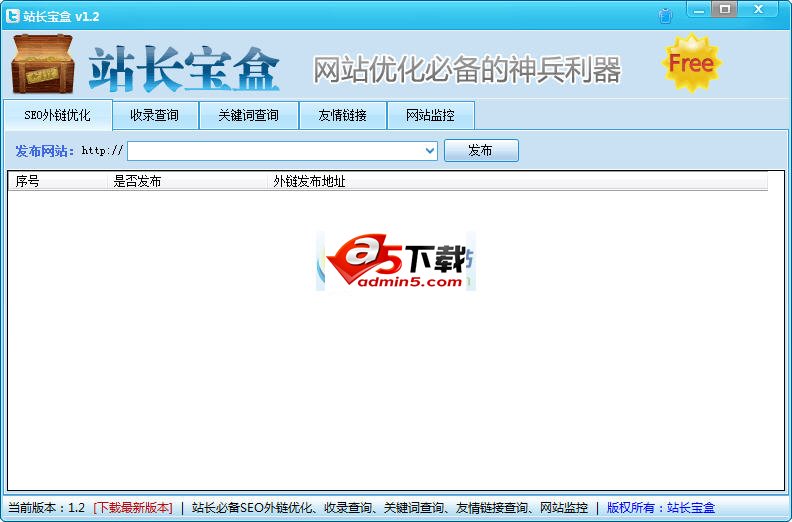The width and height of the screenshot is (792, 522).
Task: Click the 发布网站 label
Action: (x=44, y=151)
